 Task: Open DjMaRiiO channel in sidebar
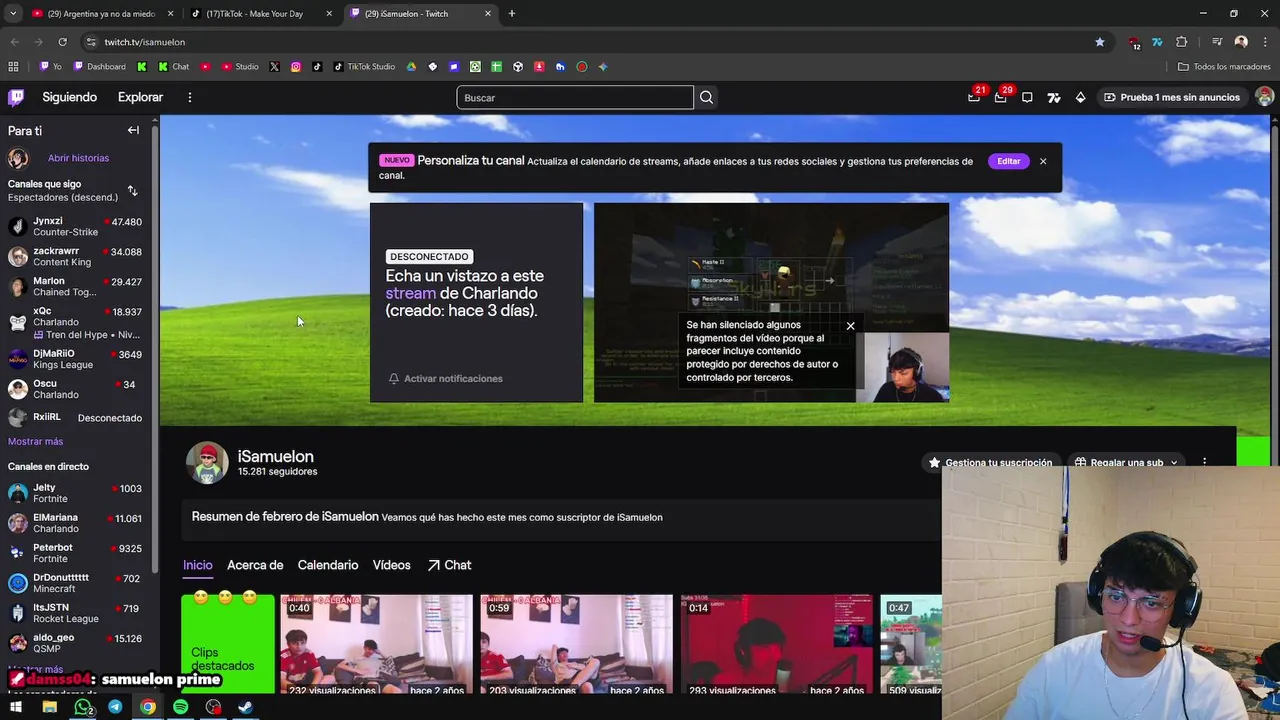click(x=75, y=359)
